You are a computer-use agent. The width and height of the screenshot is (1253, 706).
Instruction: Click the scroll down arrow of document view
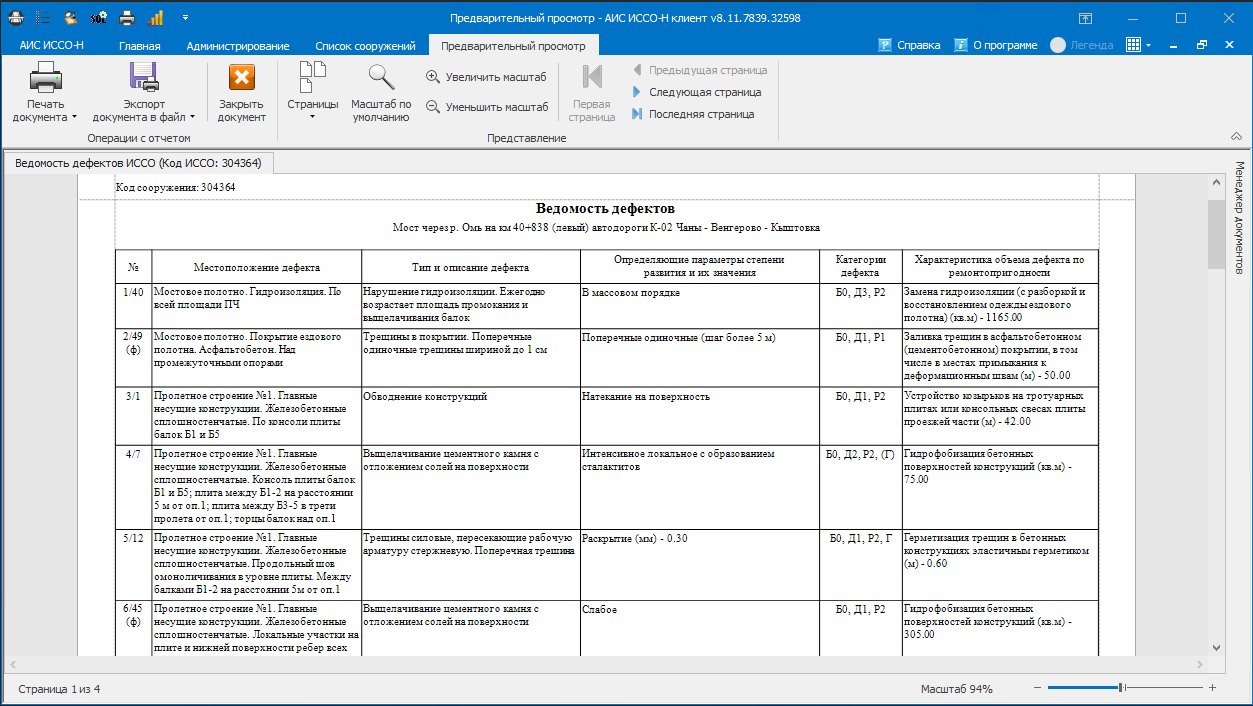click(1215, 648)
